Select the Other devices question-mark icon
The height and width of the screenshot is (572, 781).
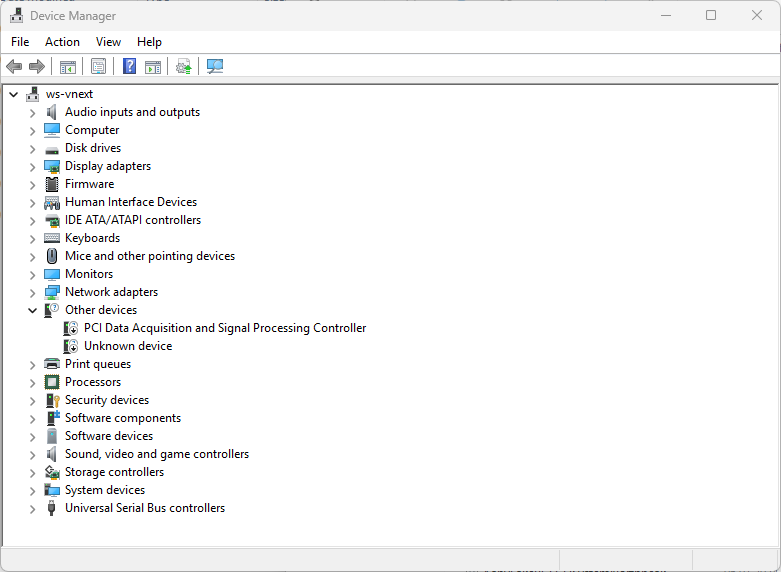(x=52, y=310)
